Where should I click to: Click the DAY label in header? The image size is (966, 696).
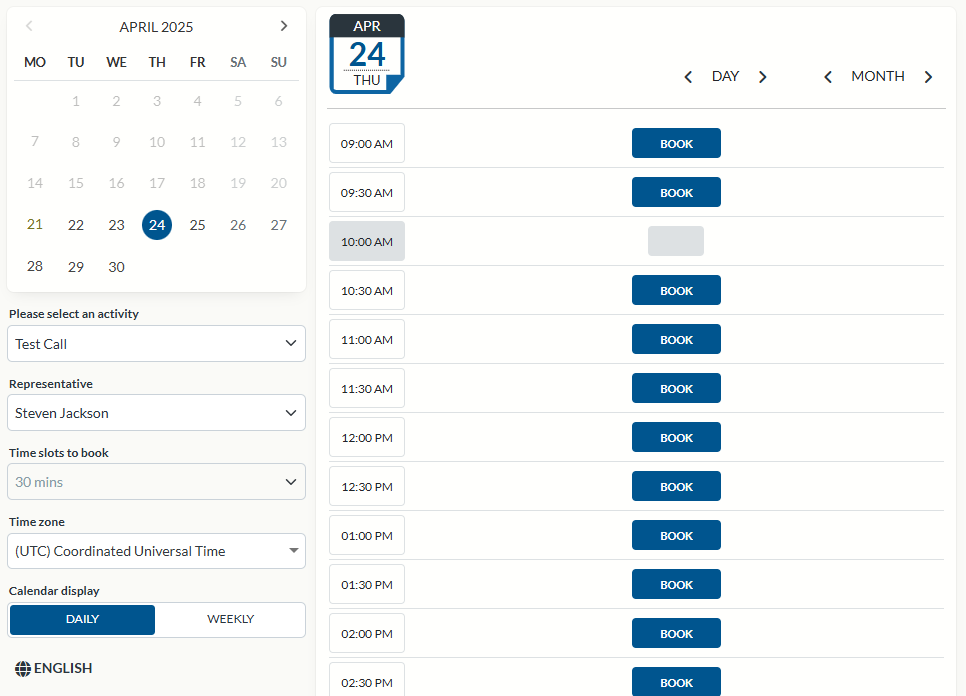725,76
